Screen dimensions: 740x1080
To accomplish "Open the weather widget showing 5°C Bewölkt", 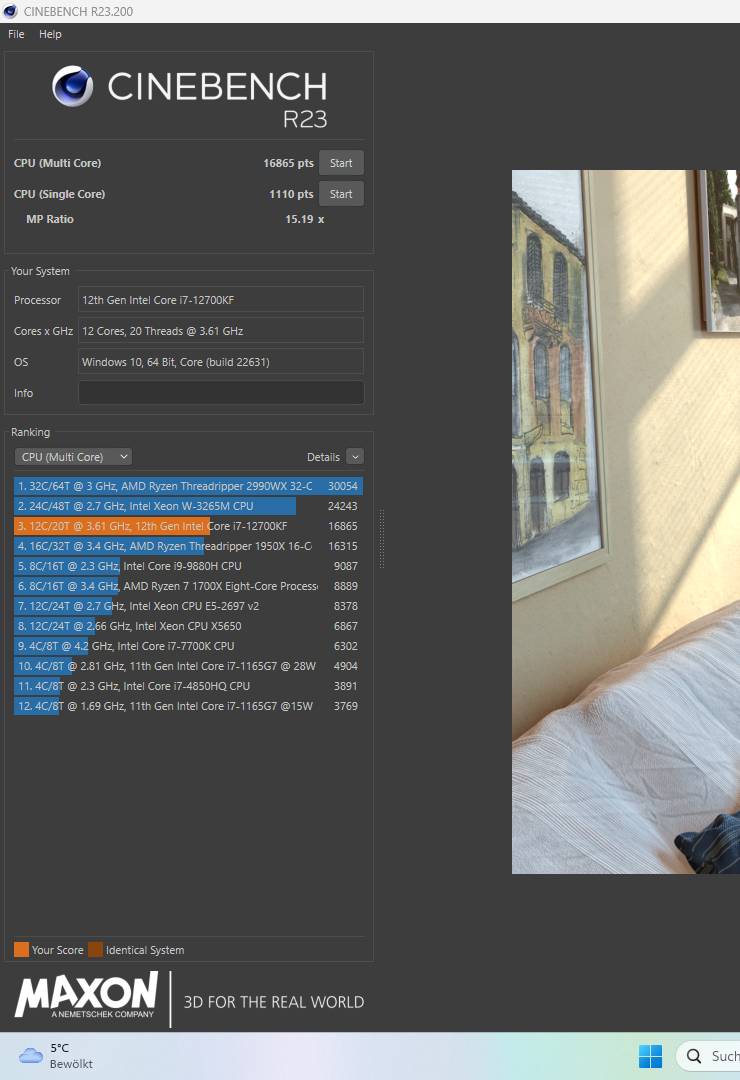I will click(56, 1056).
